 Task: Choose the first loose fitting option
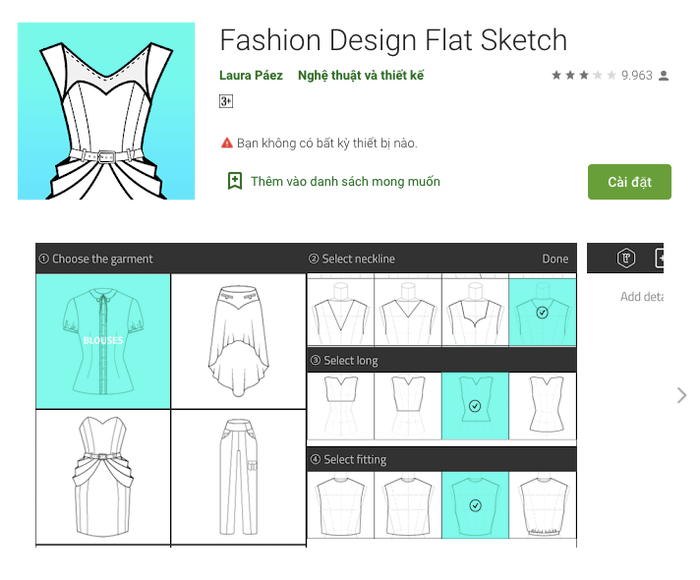tap(341, 505)
